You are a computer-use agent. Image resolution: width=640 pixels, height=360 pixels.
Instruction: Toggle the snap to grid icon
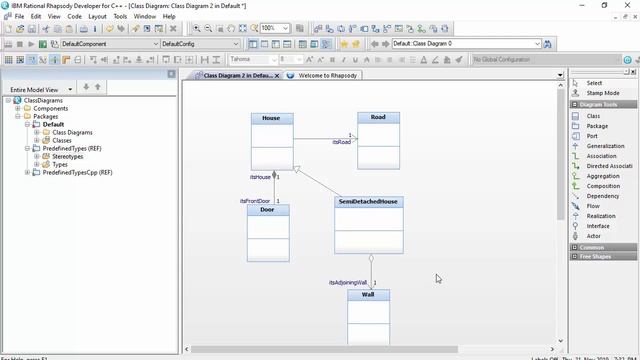[20, 60]
